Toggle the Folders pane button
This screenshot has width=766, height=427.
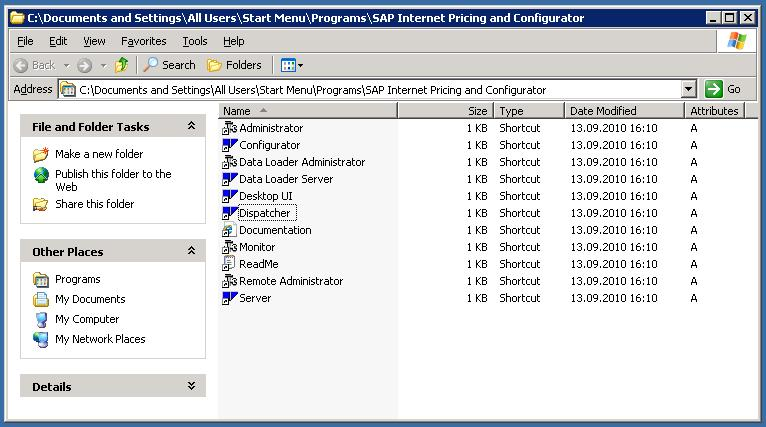click(234, 65)
